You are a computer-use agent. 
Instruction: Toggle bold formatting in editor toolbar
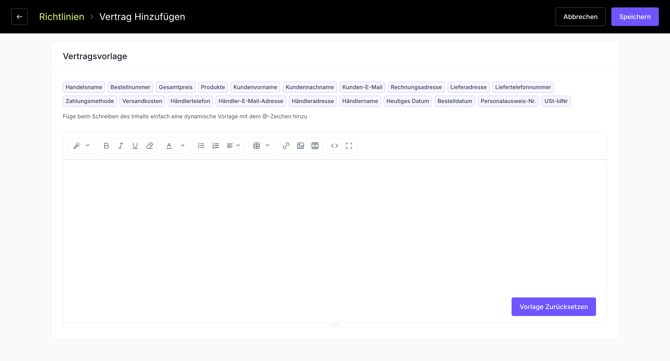tap(106, 146)
